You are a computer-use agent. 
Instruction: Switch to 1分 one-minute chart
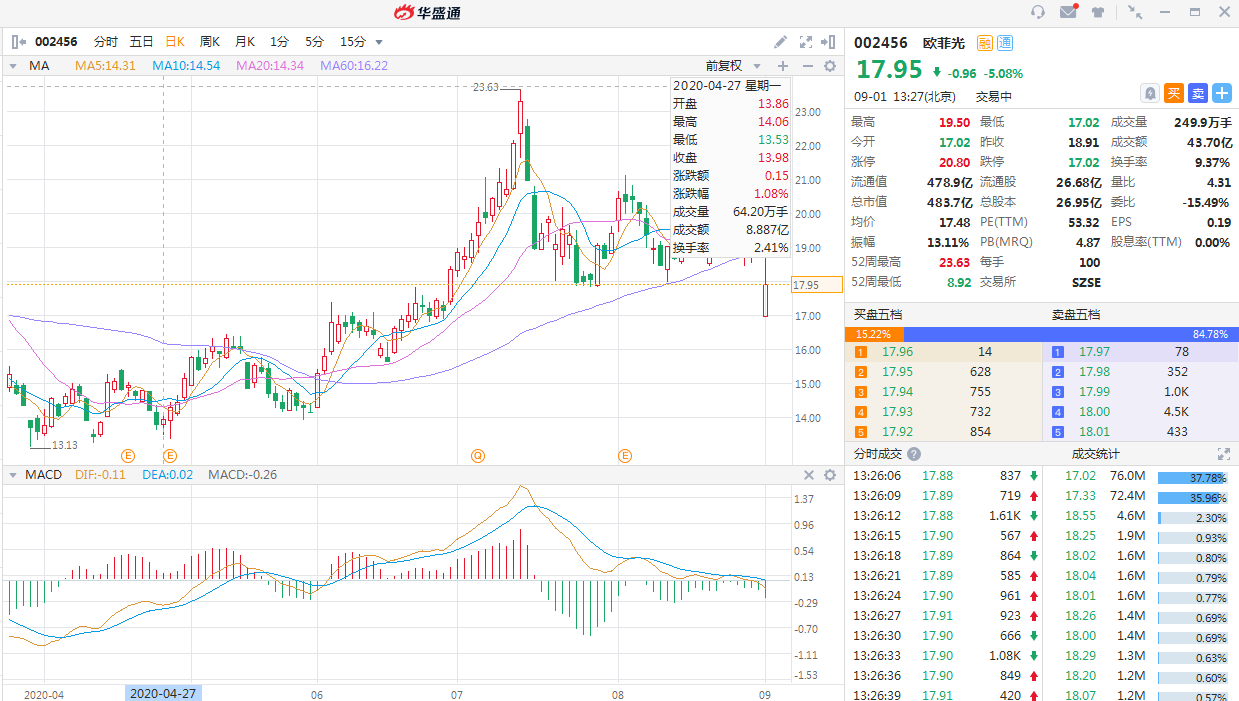279,42
